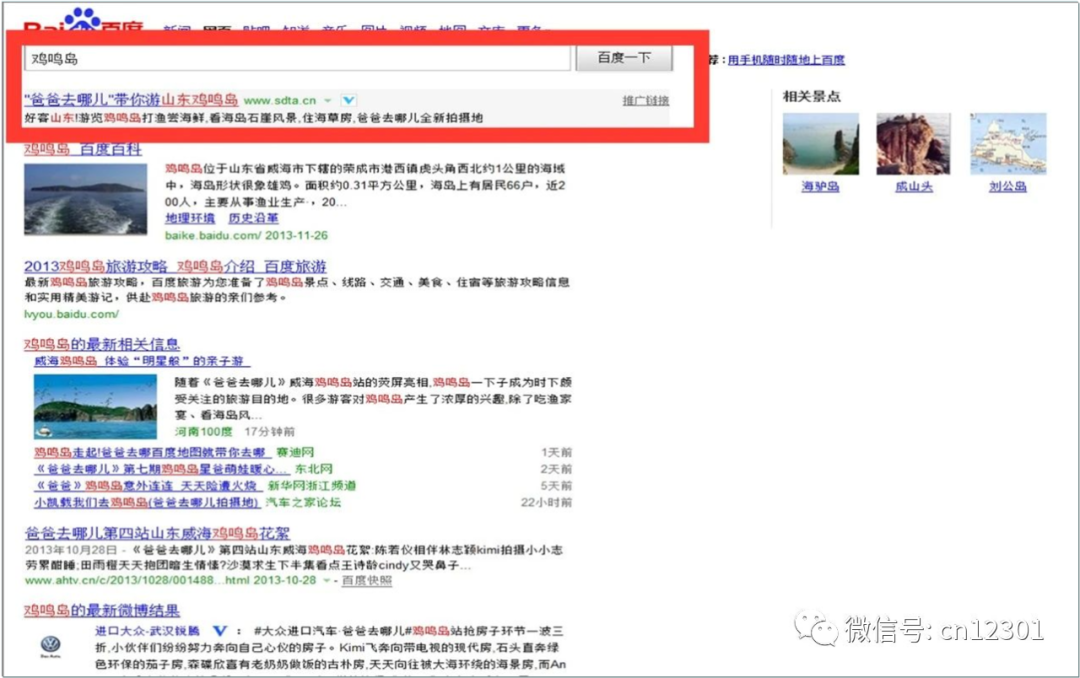Open the 鸡鸣岛_百度百科 result title

point(83,150)
